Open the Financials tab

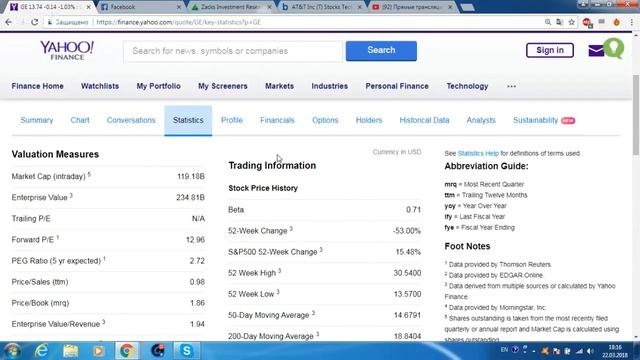(x=277, y=120)
